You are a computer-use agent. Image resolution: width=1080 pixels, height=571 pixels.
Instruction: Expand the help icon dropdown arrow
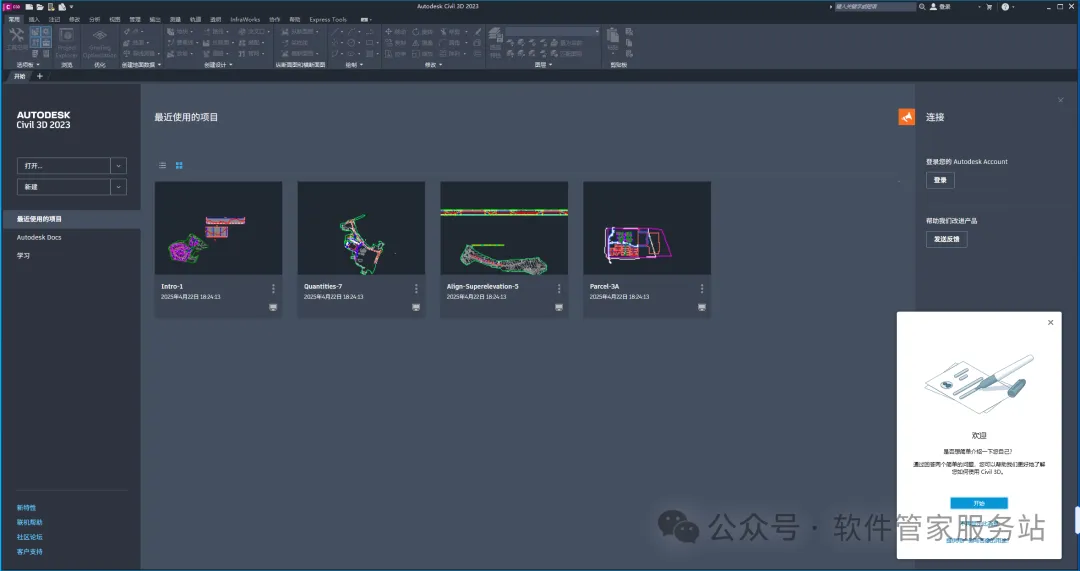1013,7
